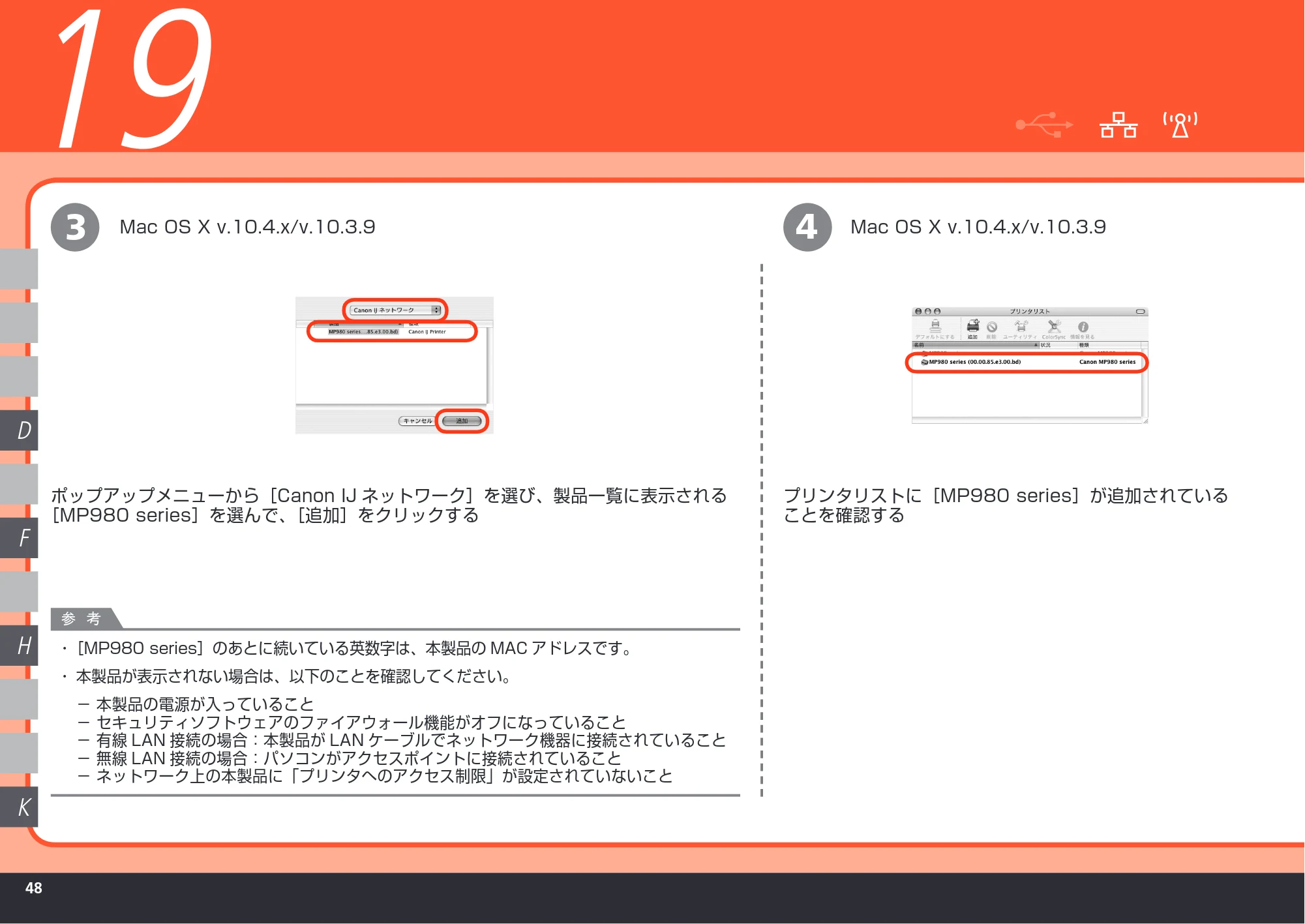The width and height of the screenshot is (1305, 924).
Task: Close the プリンタリスト window
Action: [918, 312]
